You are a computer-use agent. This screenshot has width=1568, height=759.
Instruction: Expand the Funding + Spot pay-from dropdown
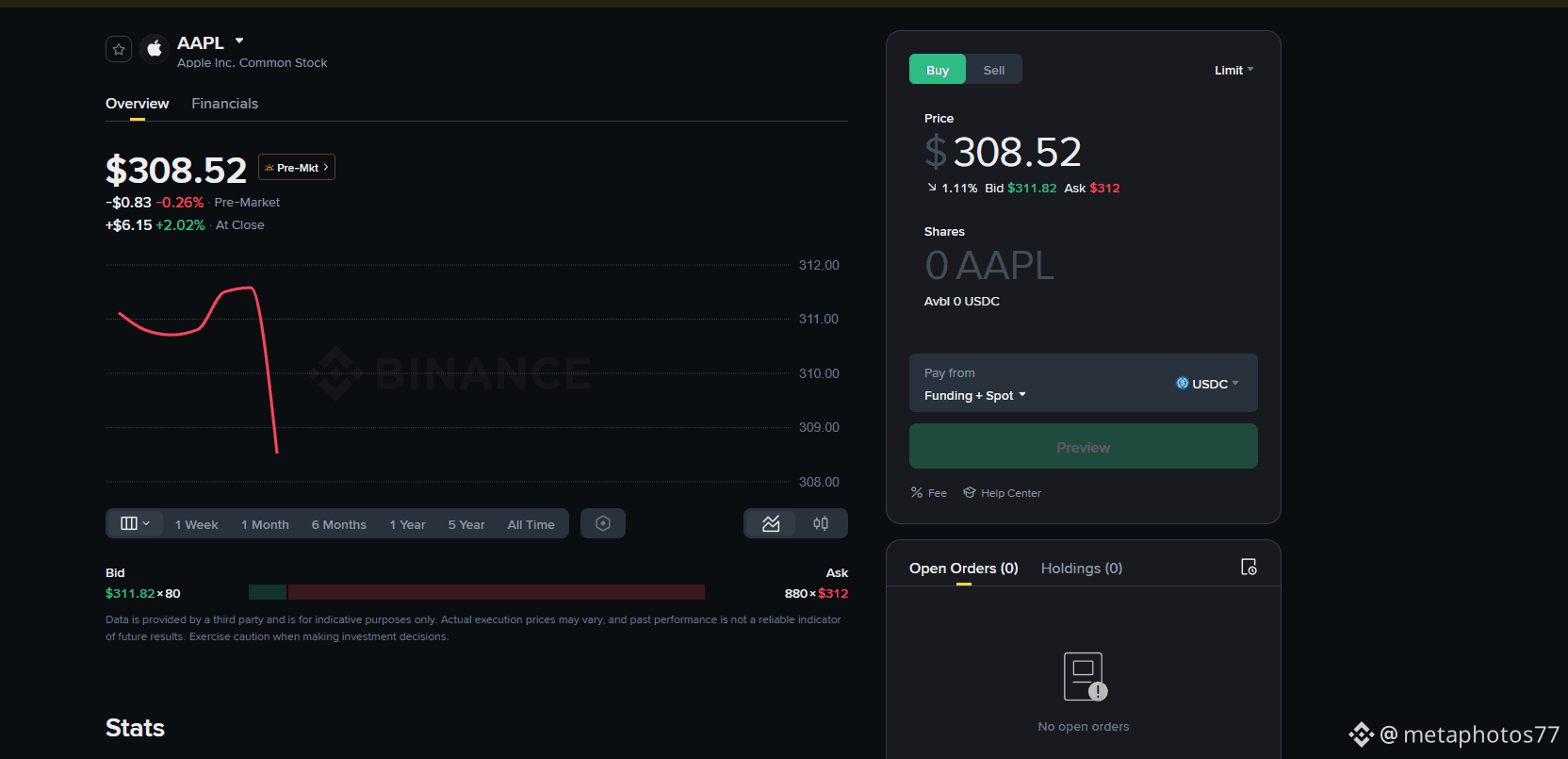coord(975,396)
